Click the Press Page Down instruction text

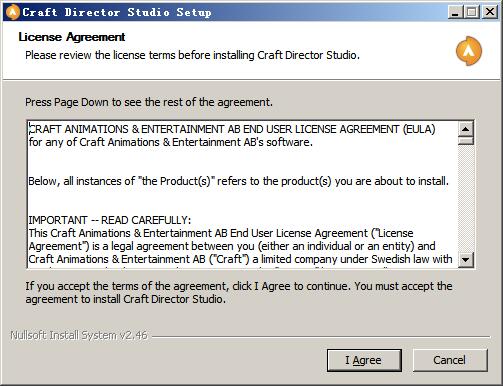tap(149, 102)
